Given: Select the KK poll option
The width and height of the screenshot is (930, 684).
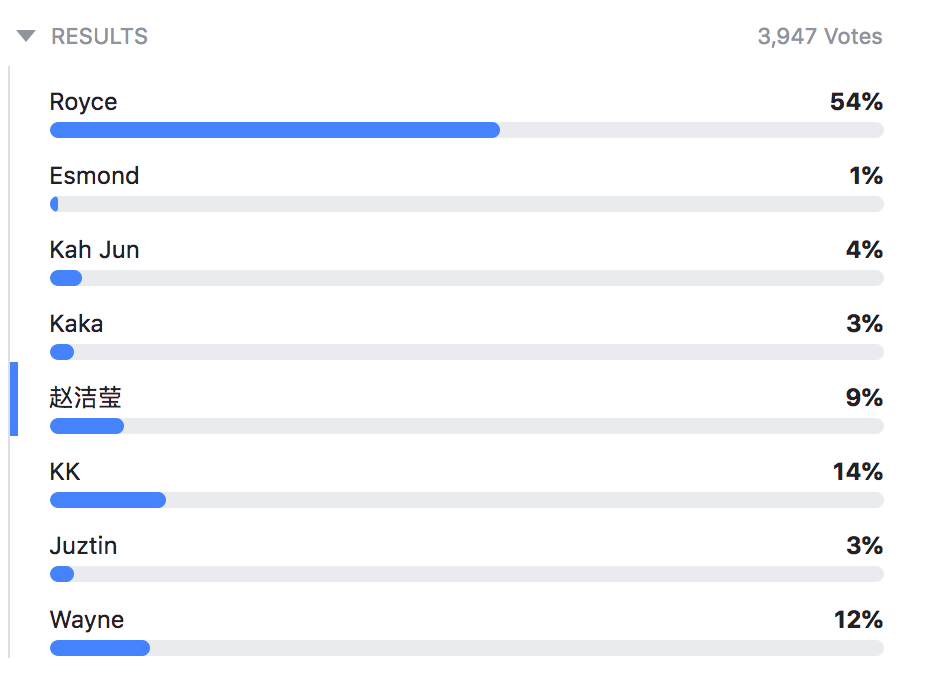Looking at the screenshot, I should point(65,472).
